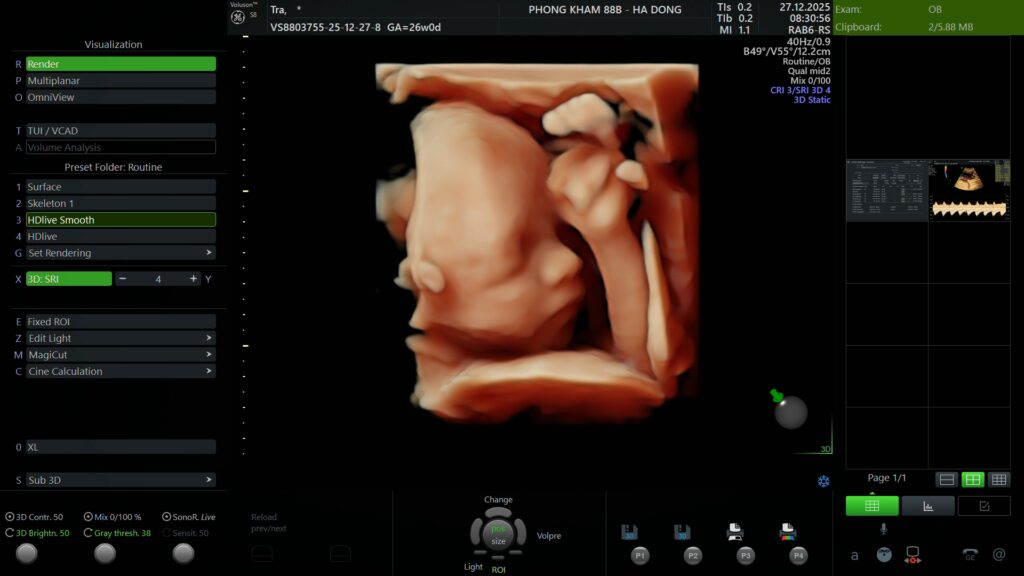Image resolution: width=1024 pixels, height=576 pixels.
Task: Click the @ email icon
Action: tap(998, 554)
